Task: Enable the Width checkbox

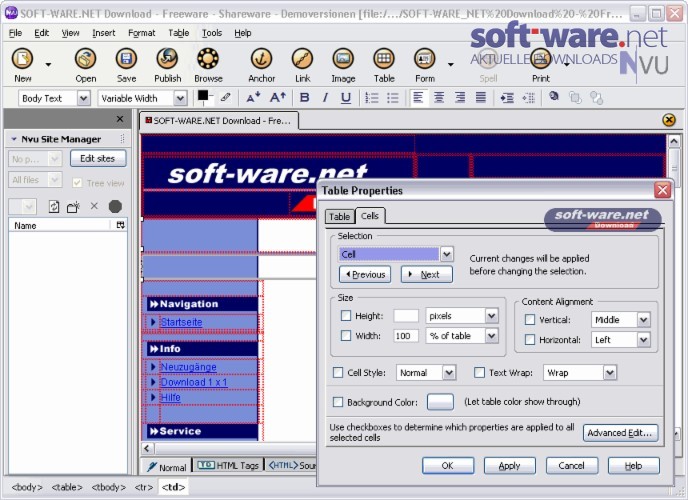Action: coord(346,336)
